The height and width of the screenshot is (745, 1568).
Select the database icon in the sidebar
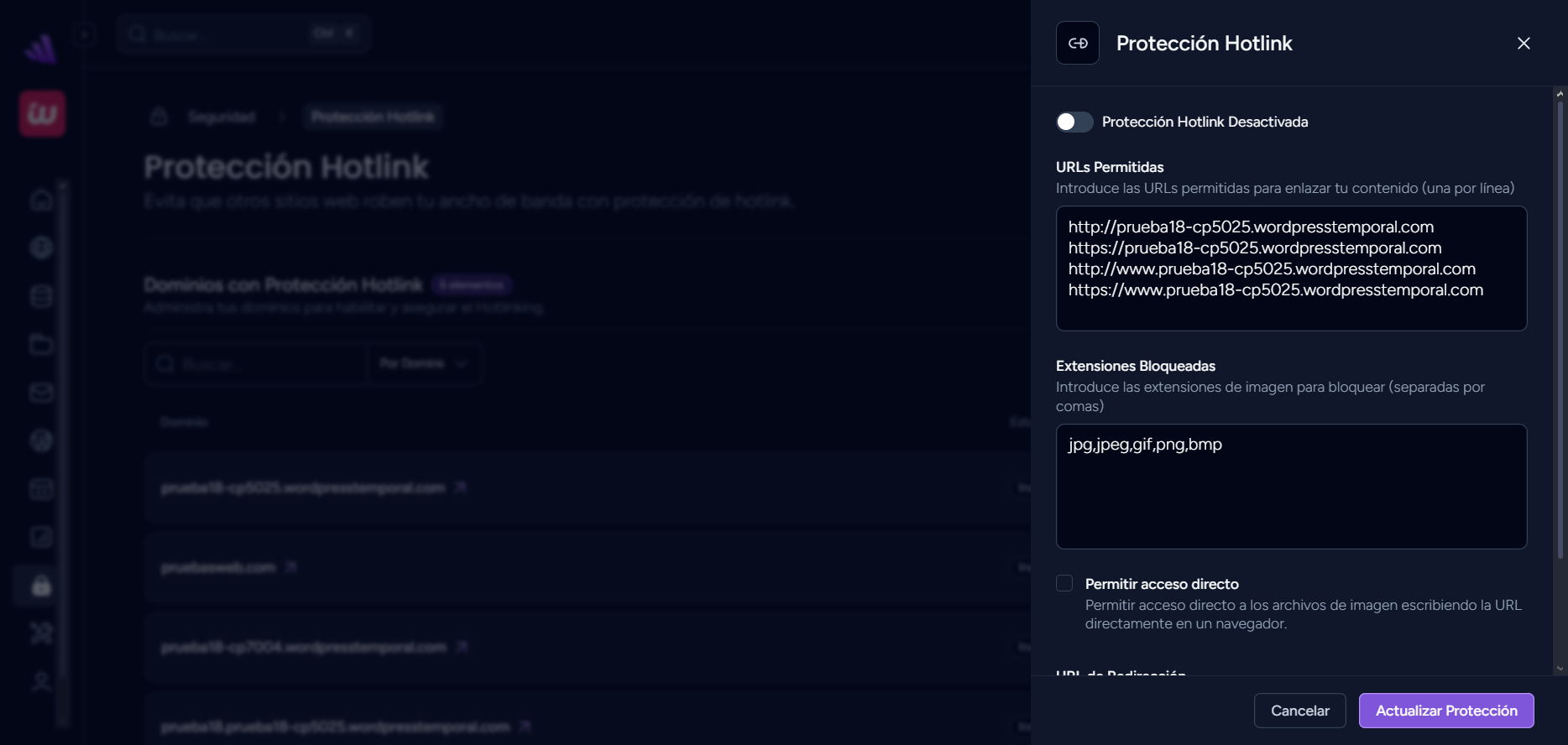(x=41, y=296)
